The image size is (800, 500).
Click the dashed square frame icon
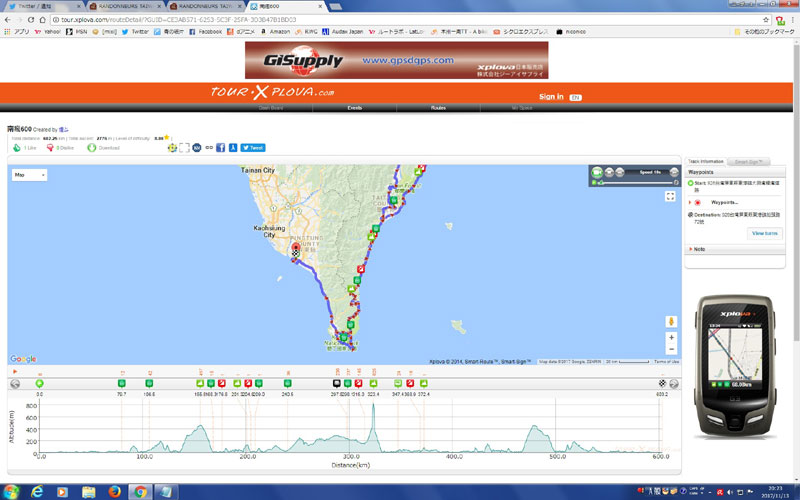click(184, 147)
